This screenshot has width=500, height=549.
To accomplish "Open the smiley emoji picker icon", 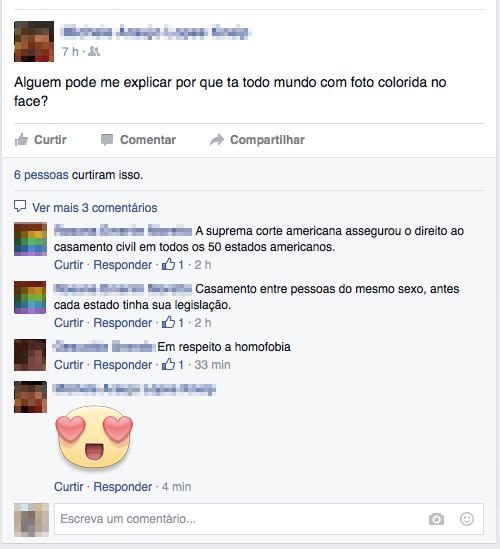I will tap(467, 519).
